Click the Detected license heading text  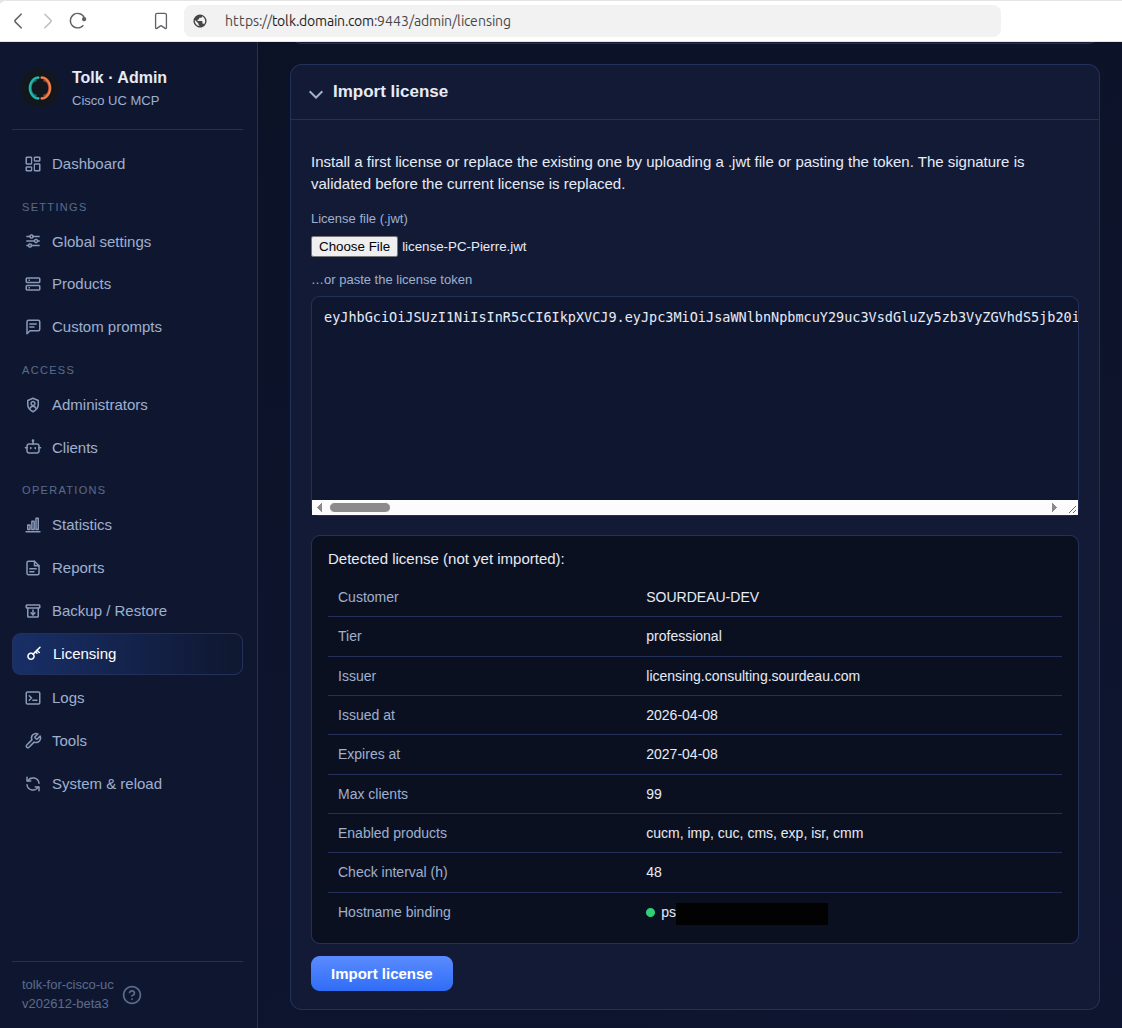click(x=446, y=559)
